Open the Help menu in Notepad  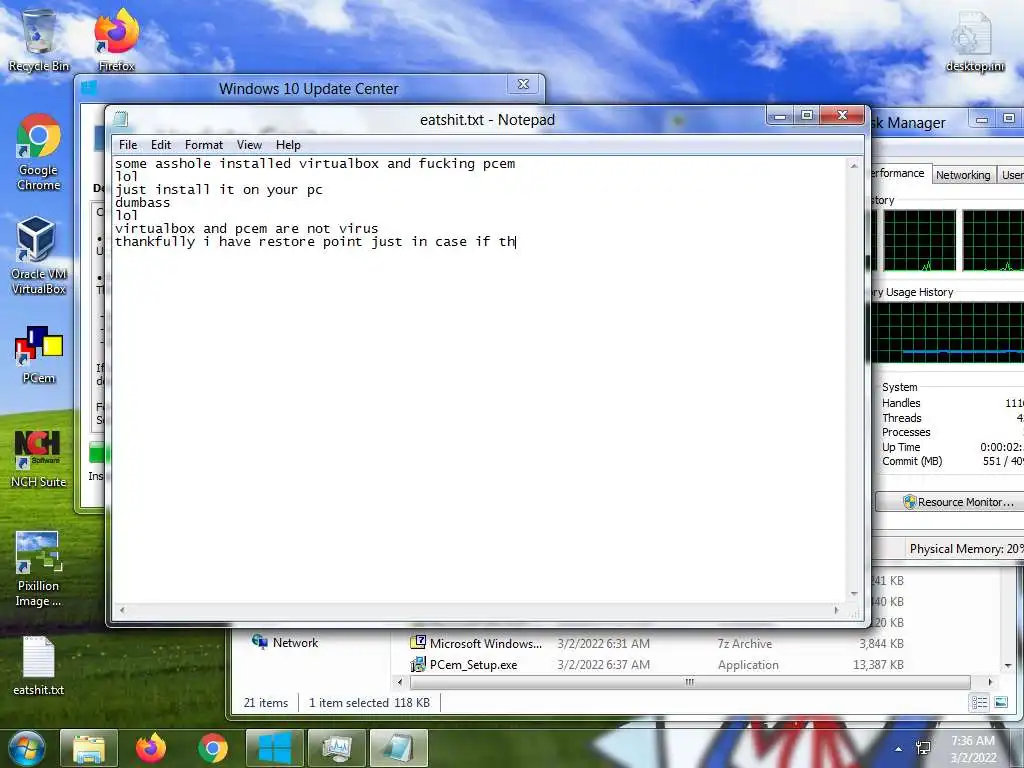288,145
